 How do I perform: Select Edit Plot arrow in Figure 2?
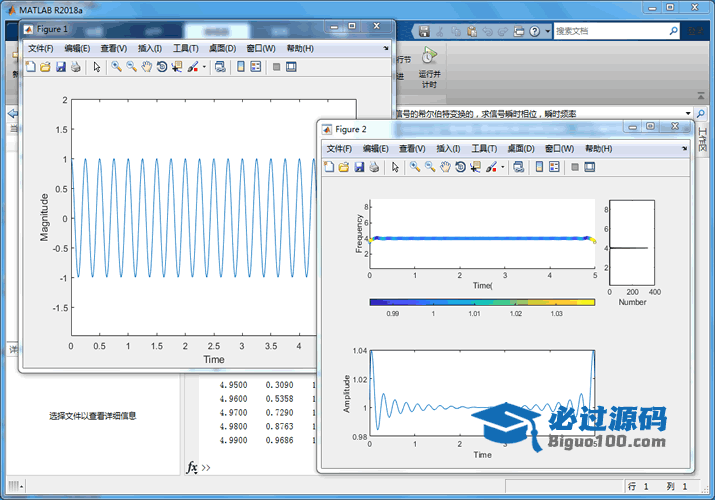(395, 167)
